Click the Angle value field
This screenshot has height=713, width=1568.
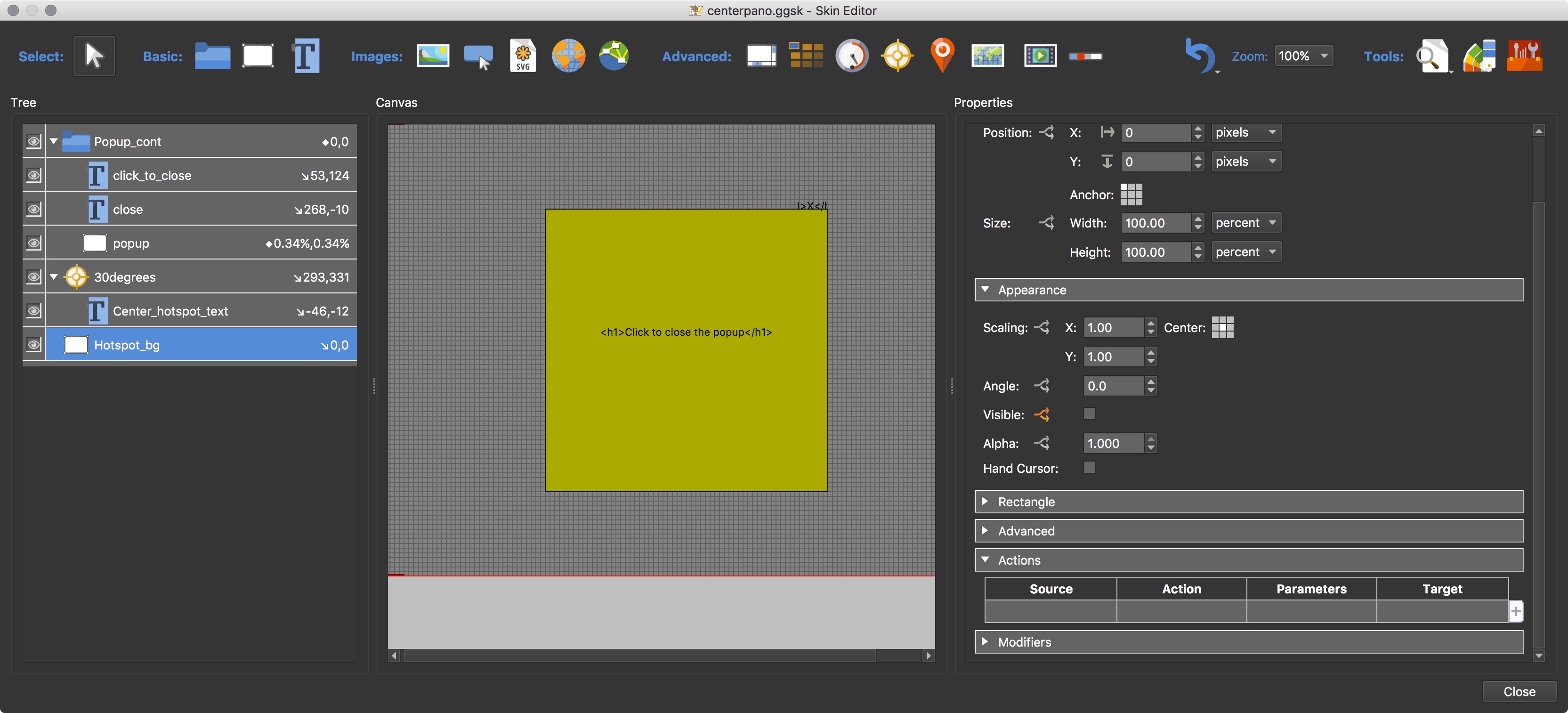tap(1113, 386)
